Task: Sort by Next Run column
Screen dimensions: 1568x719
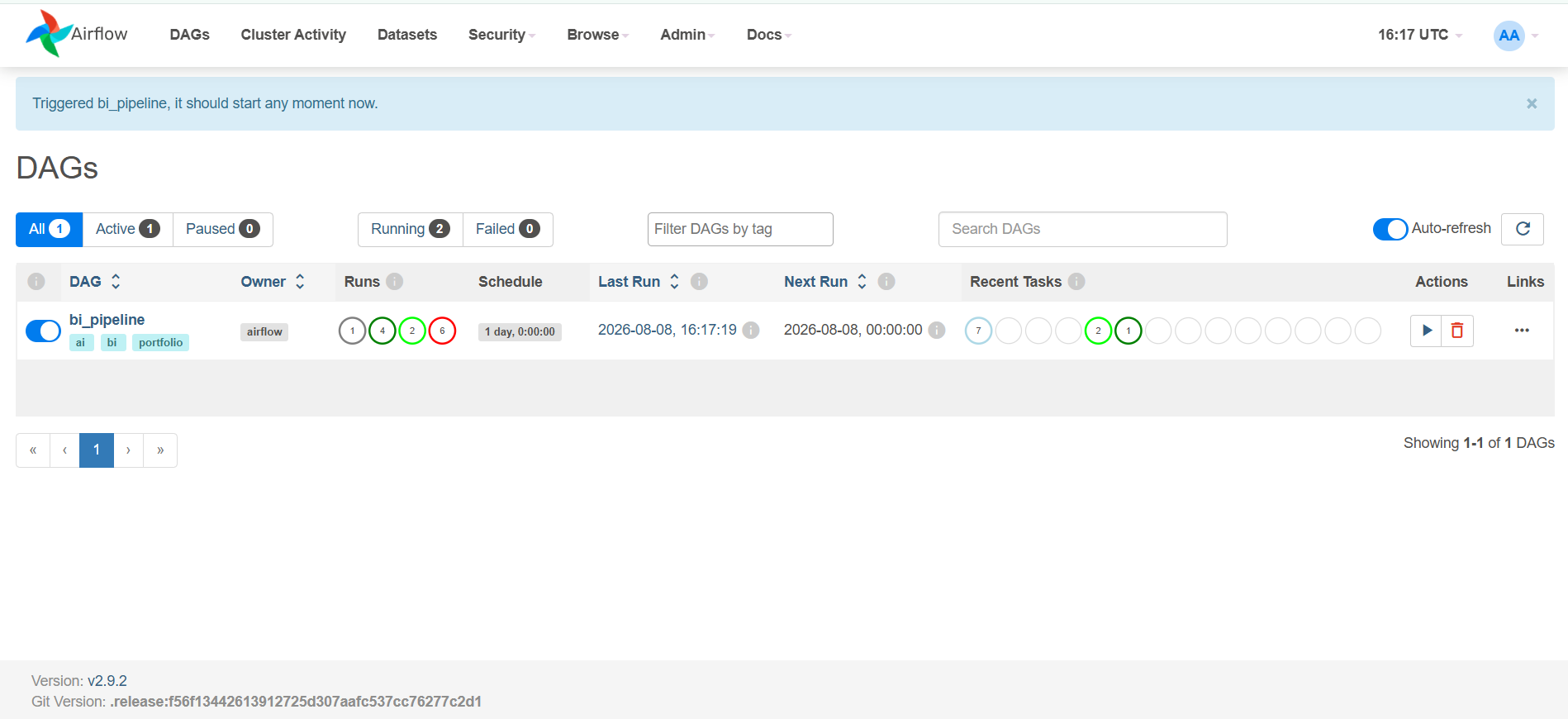Action: (825, 282)
